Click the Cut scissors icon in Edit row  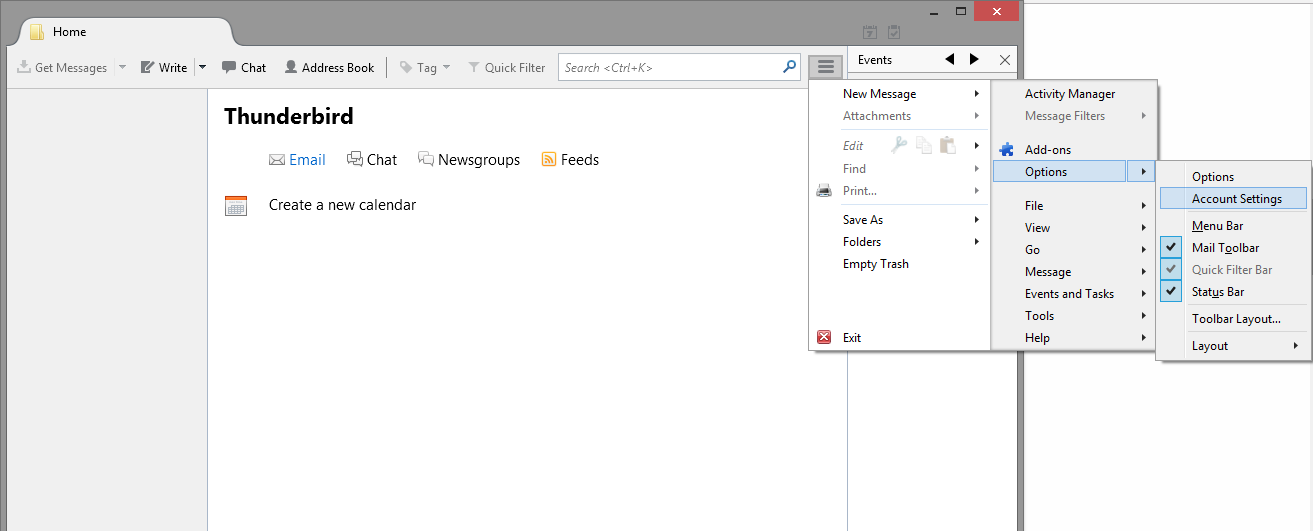899,145
